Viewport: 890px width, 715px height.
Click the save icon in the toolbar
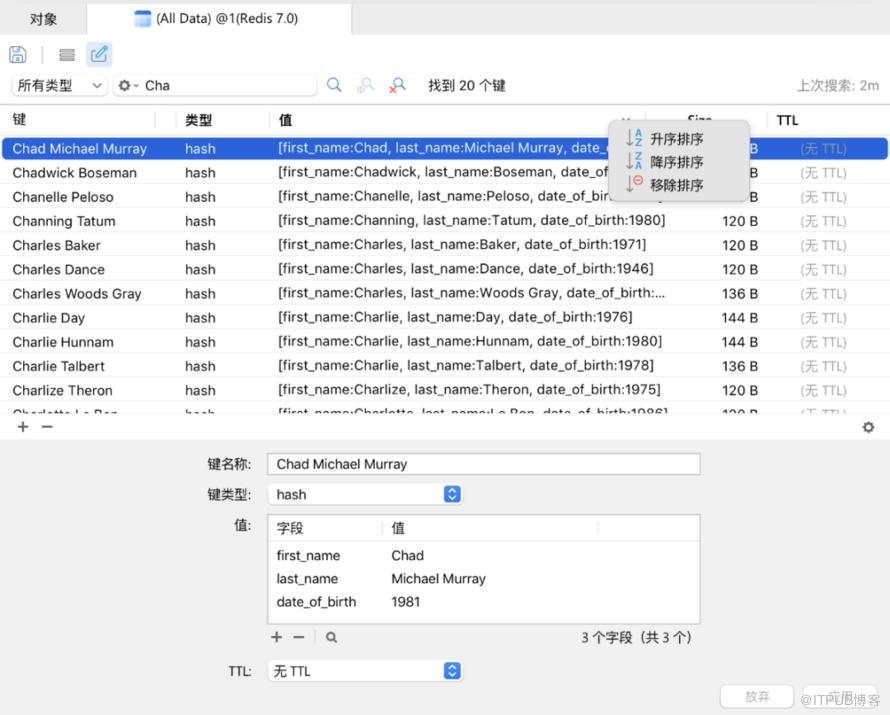pyautogui.click(x=18, y=55)
